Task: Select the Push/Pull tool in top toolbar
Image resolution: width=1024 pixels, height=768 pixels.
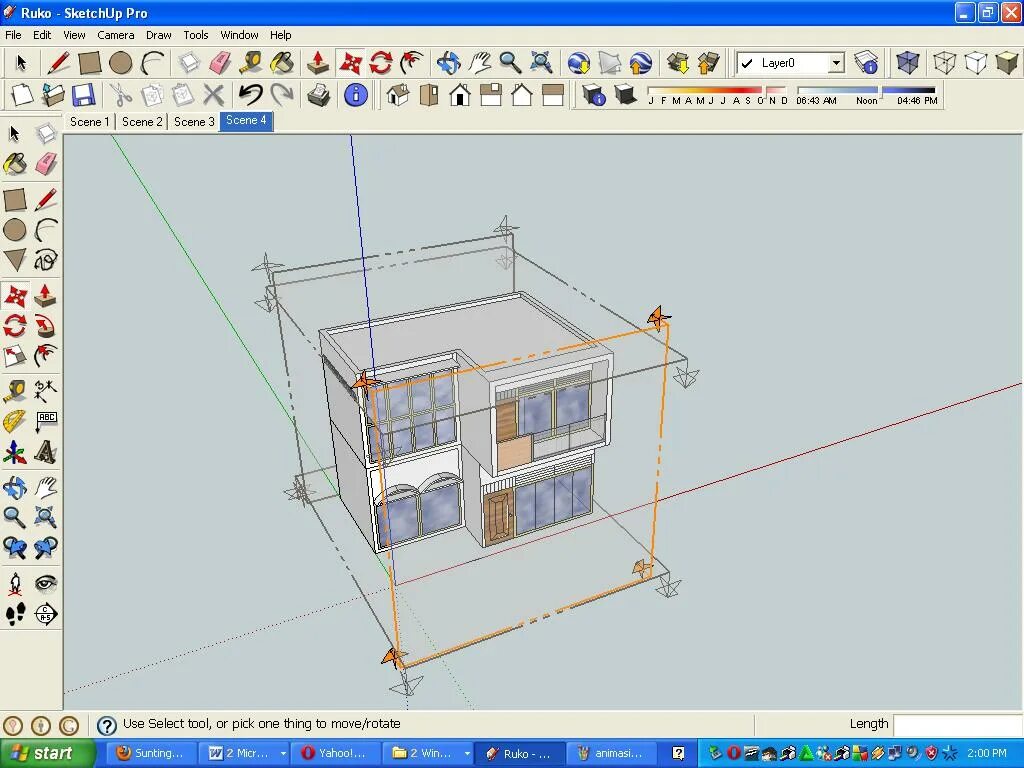Action: pyautogui.click(x=318, y=63)
